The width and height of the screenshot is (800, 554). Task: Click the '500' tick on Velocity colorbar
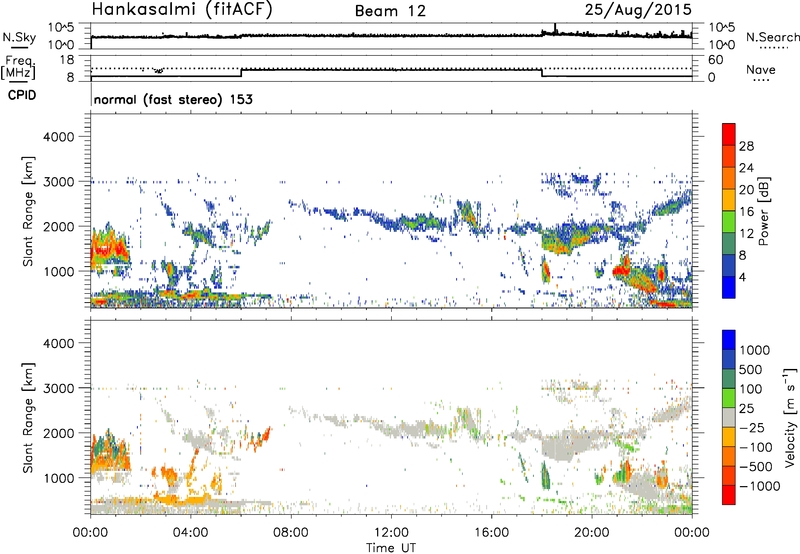point(751,369)
